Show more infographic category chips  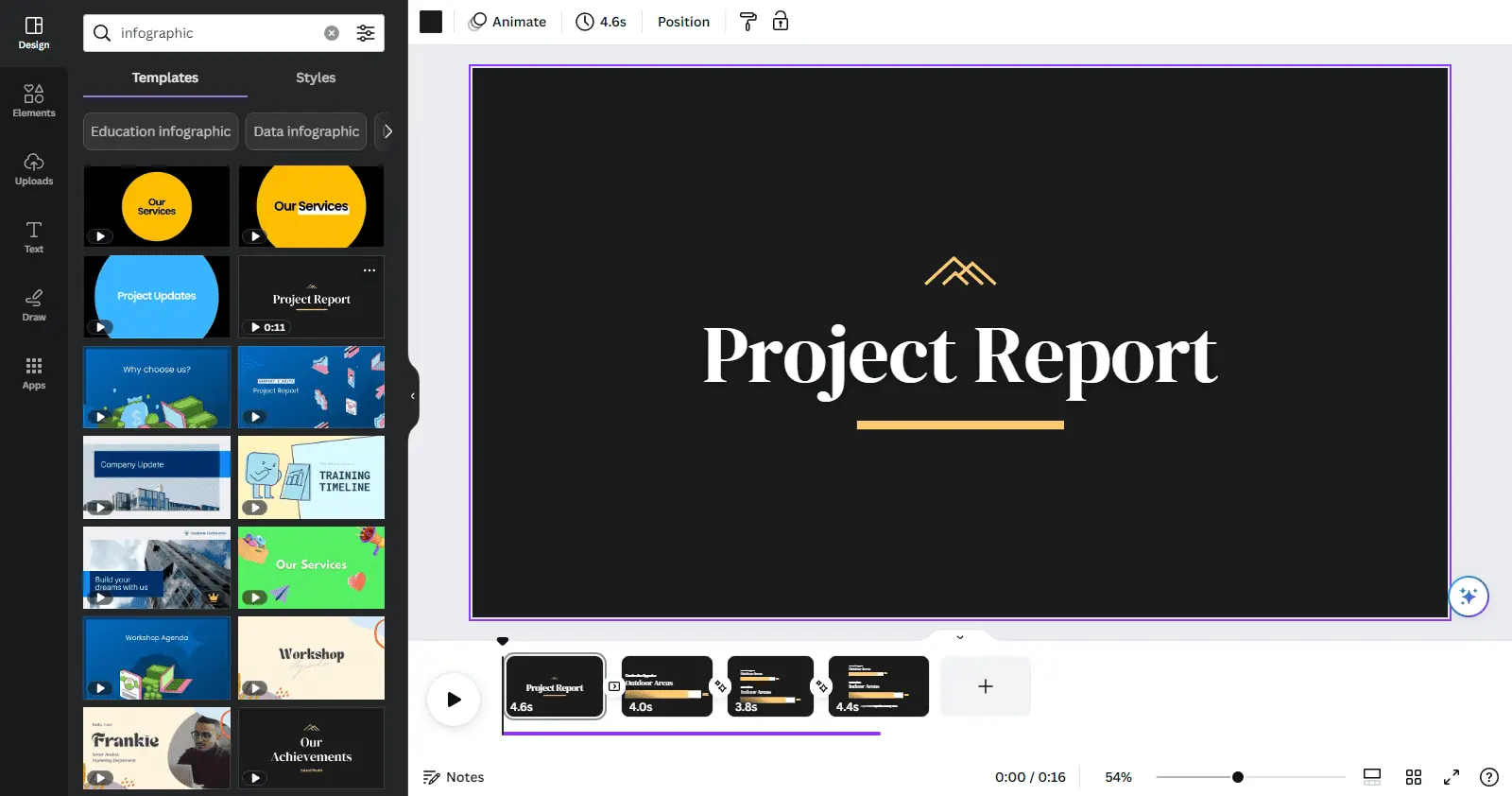[387, 131]
